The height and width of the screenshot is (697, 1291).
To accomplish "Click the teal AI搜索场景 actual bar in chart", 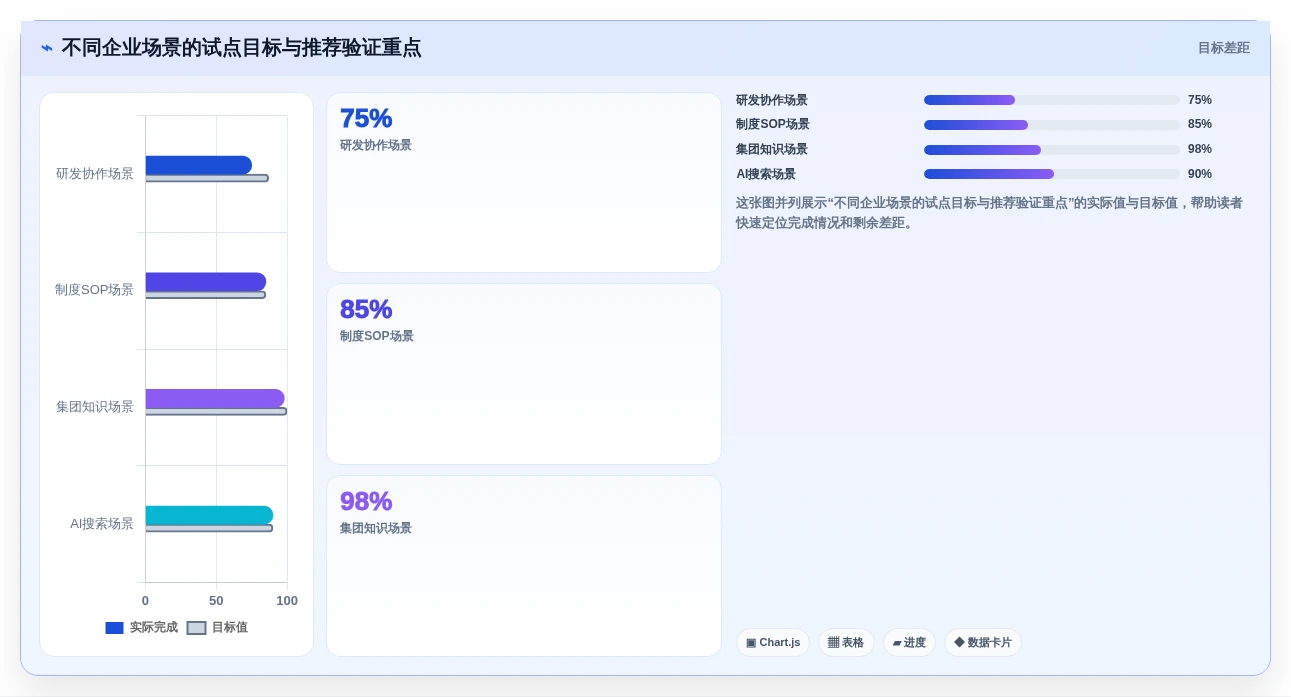I will coord(209,515).
